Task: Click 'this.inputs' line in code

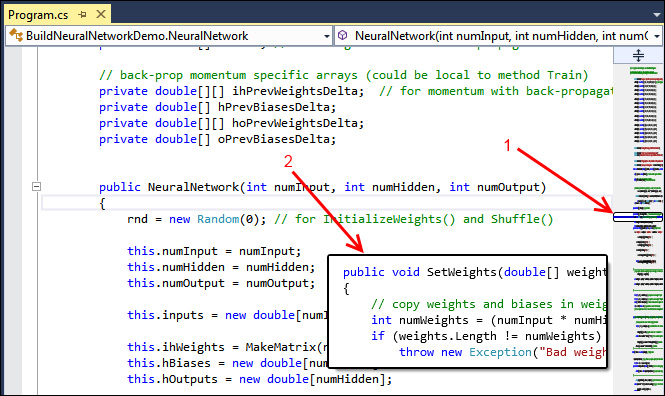Action: 228,315
